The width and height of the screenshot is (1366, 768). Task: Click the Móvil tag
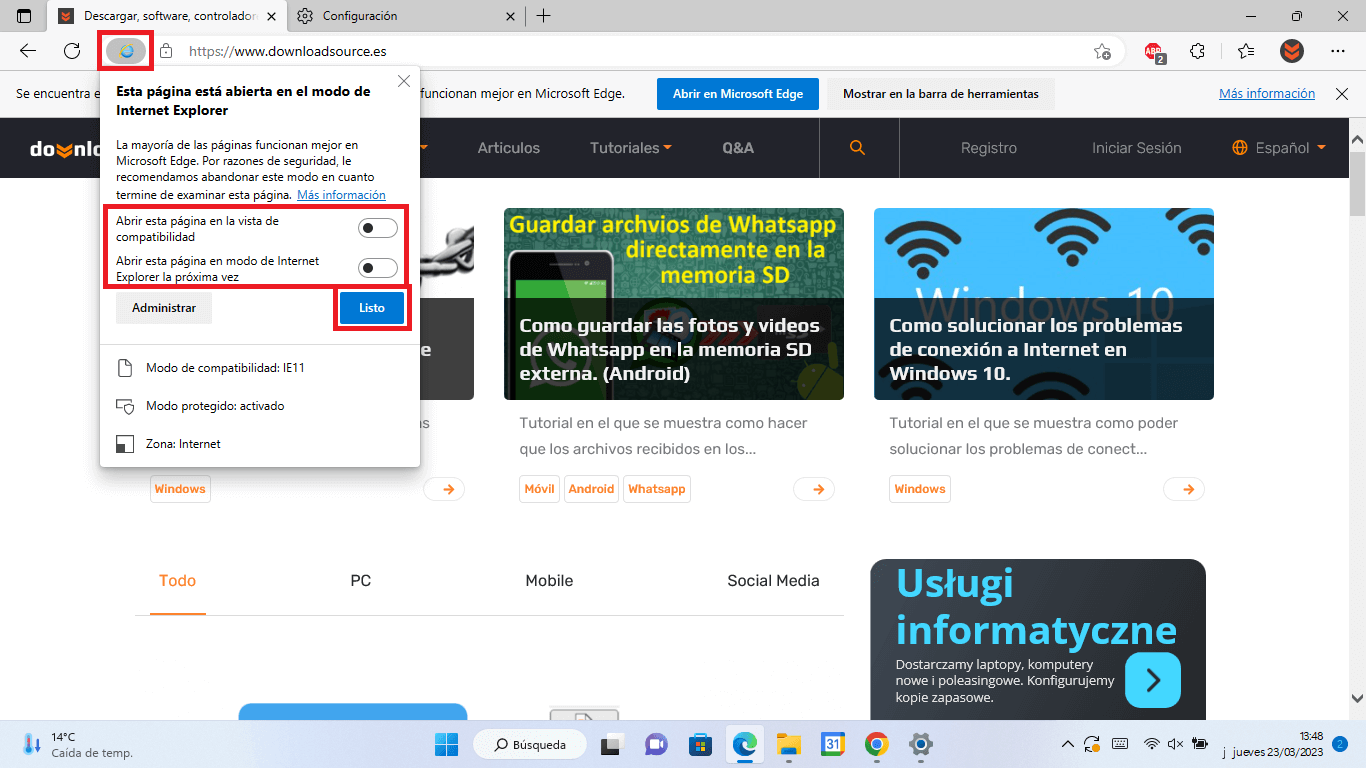[x=540, y=489]
